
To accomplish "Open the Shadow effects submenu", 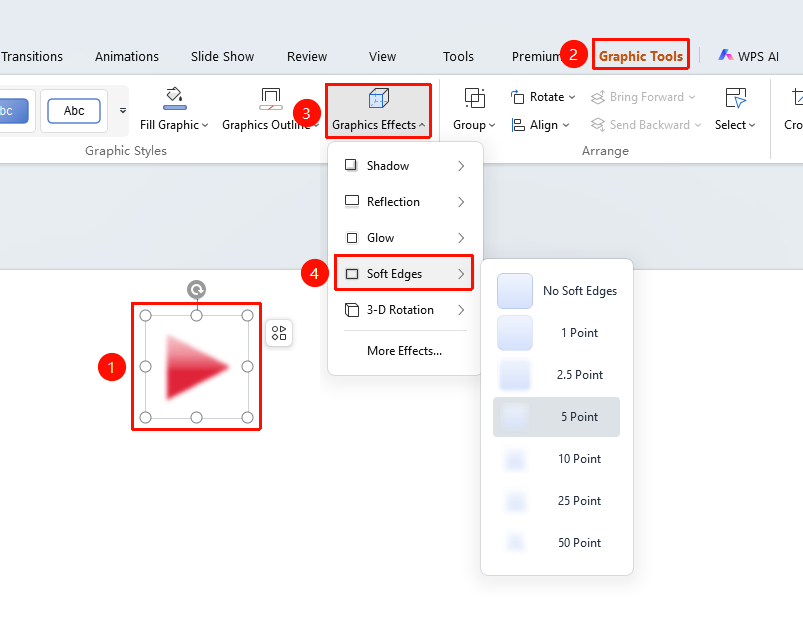I will [404, 166].
